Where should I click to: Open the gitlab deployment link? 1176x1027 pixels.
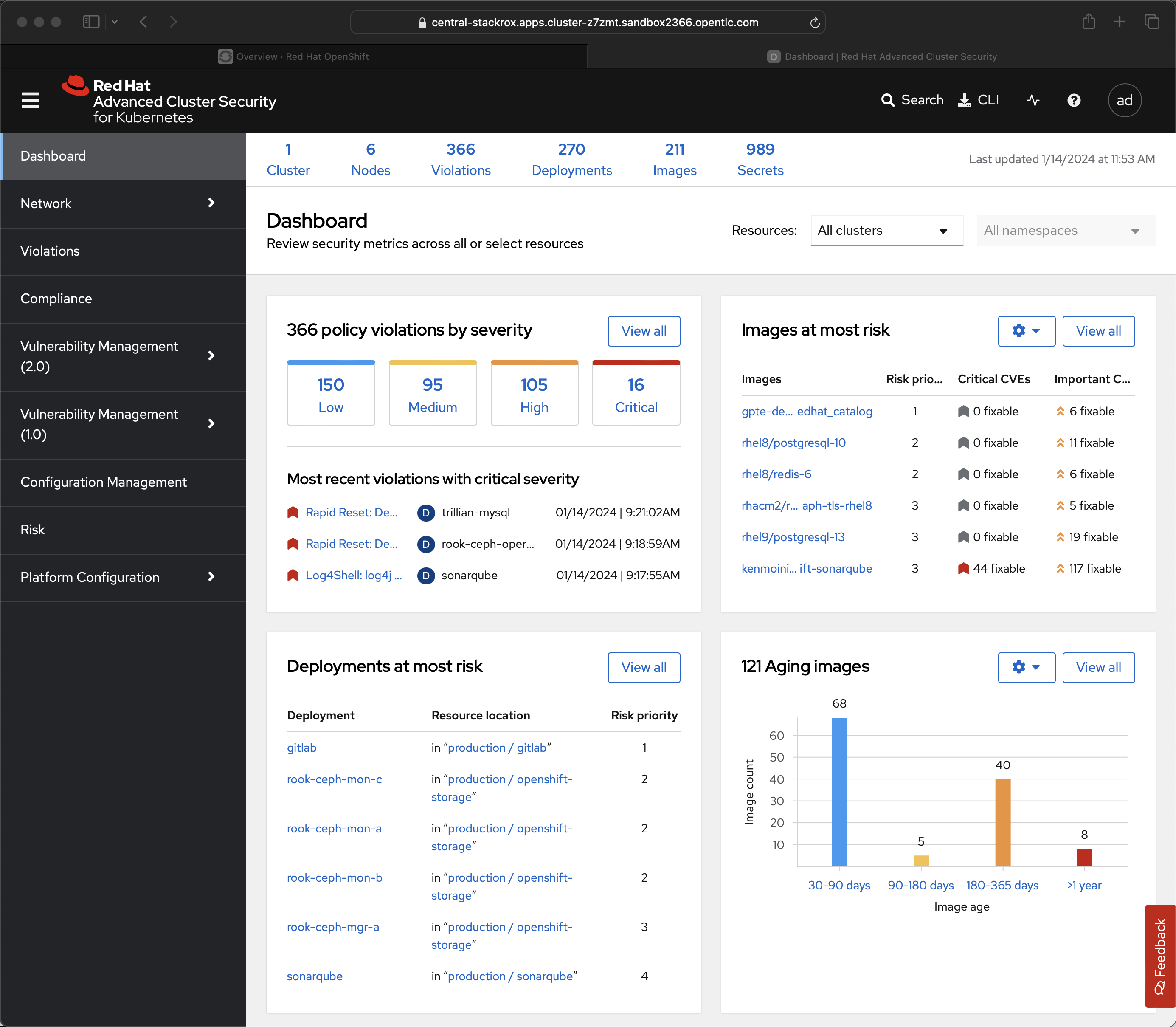(301, 748)
